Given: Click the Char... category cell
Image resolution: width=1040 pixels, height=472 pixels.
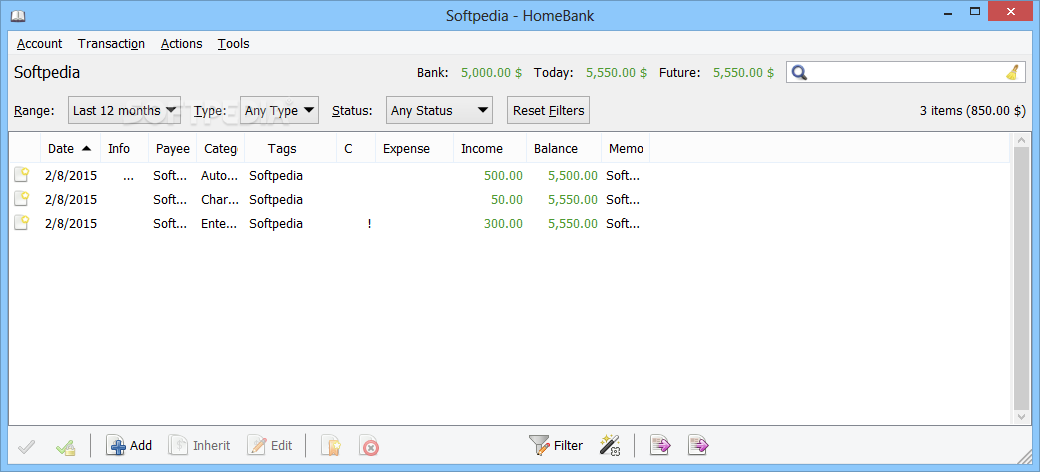Looking at the screenshot, I should coord(219,200).
